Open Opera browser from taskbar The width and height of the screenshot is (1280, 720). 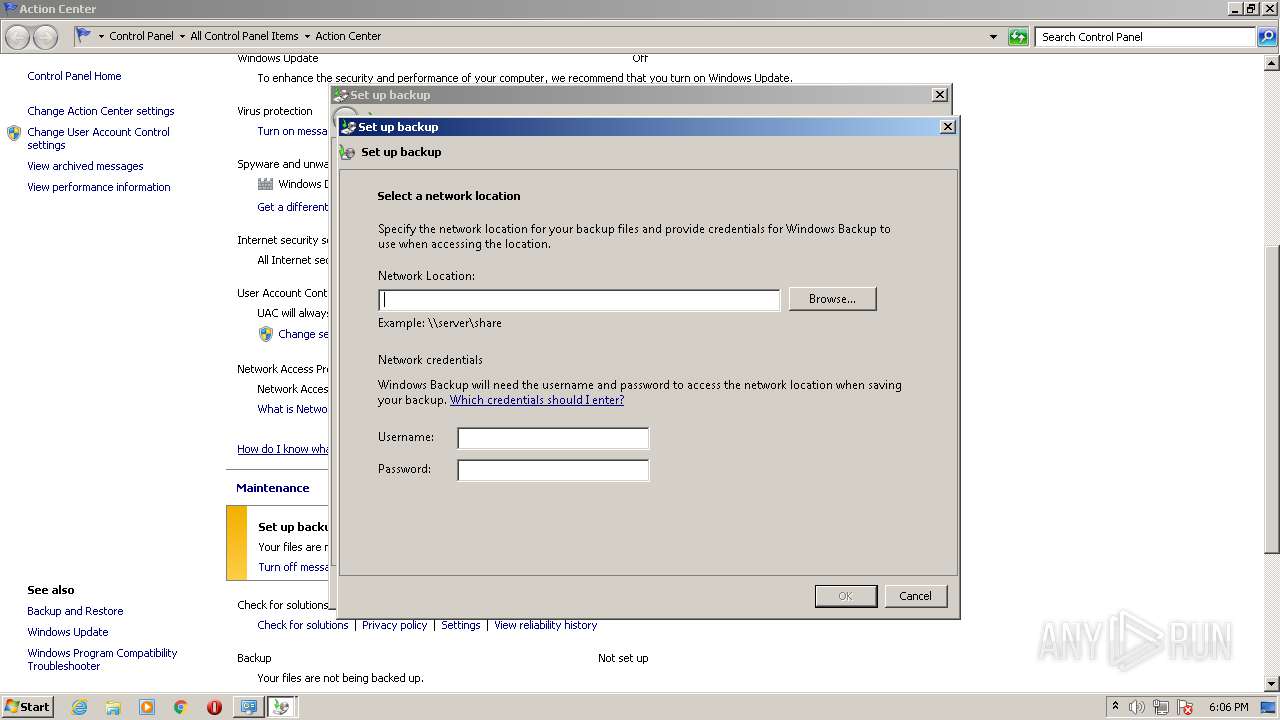pyautogui.click(x=214, y=707)
